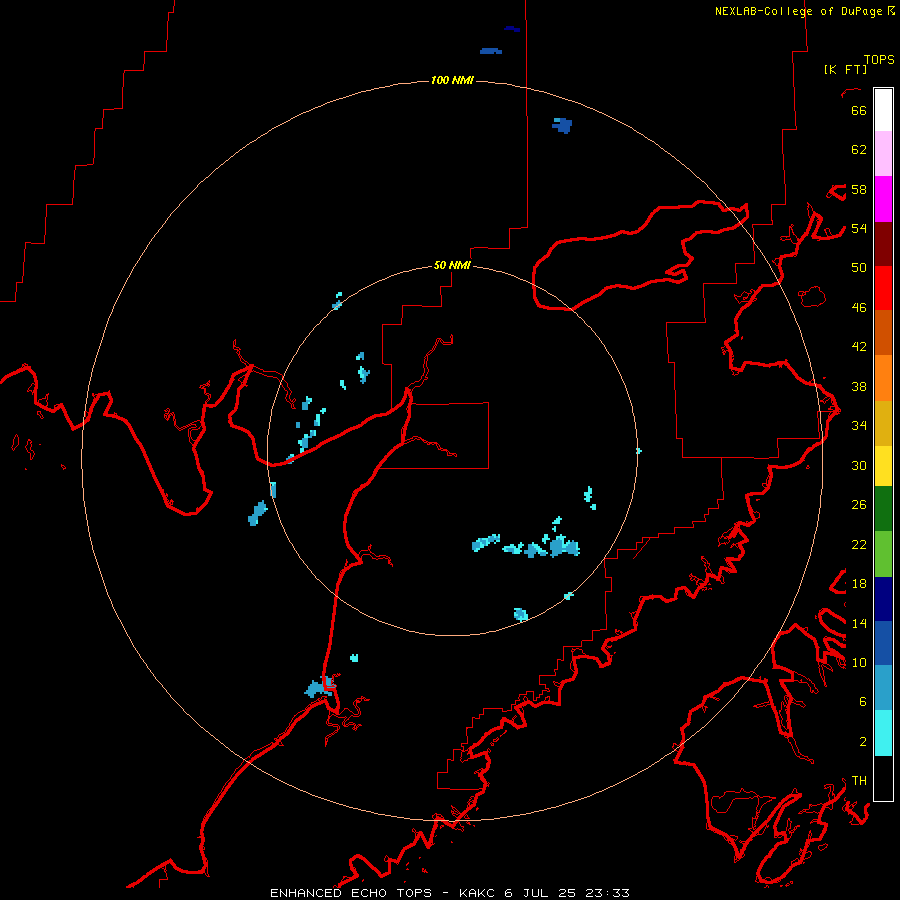Select the dark orange legend swatch
900x900 pixels.
(883, 332)
